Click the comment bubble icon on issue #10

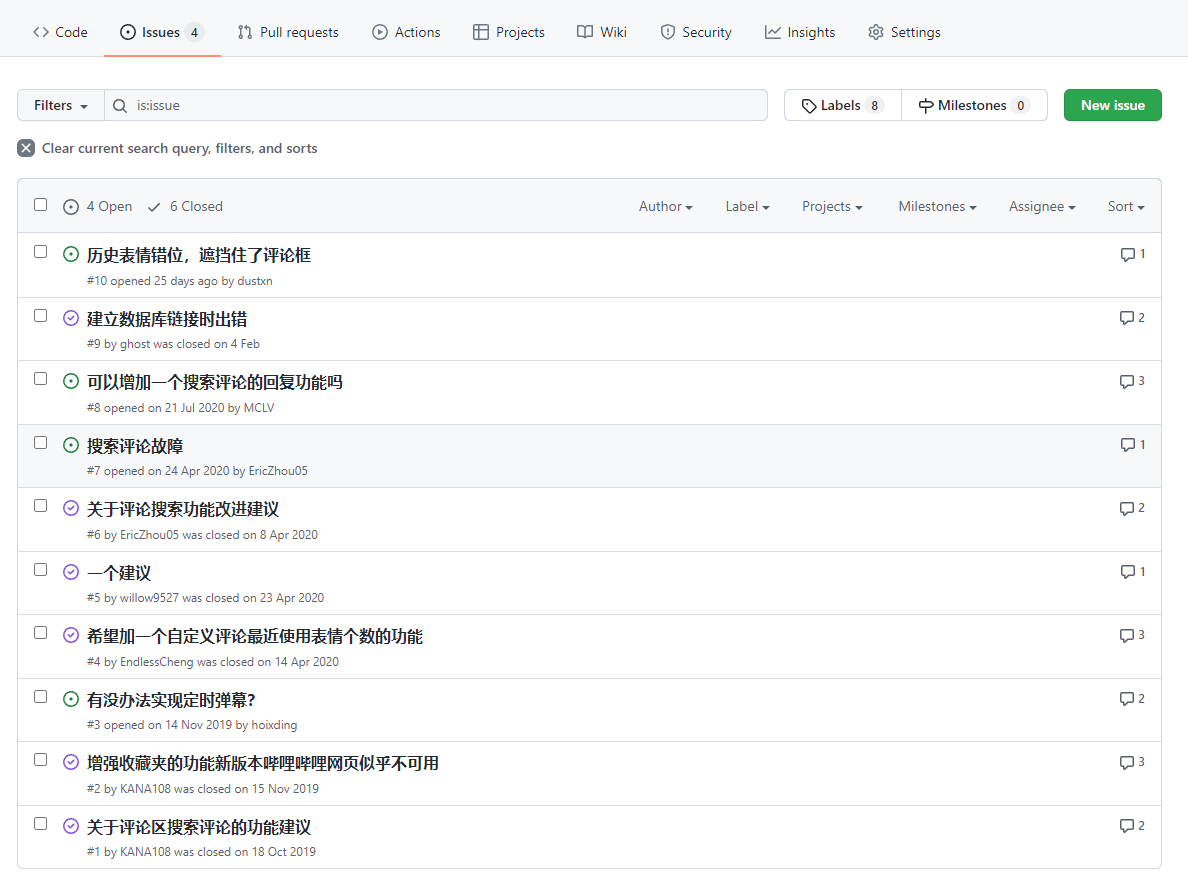tap(1127, 254)
